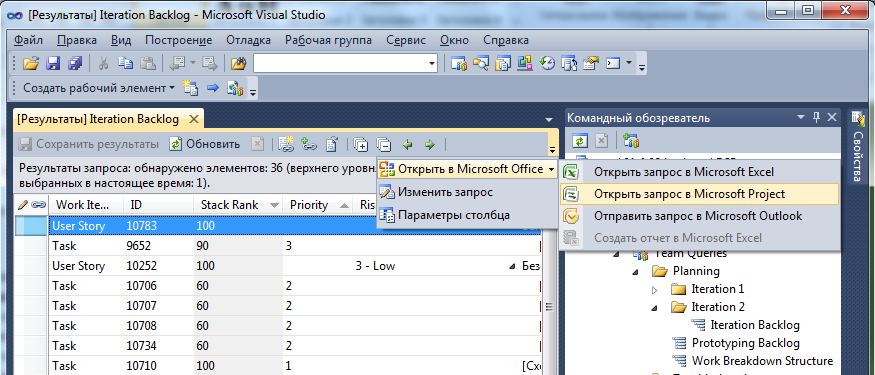Sort by the Stack Rank column header

click(238, 205)
